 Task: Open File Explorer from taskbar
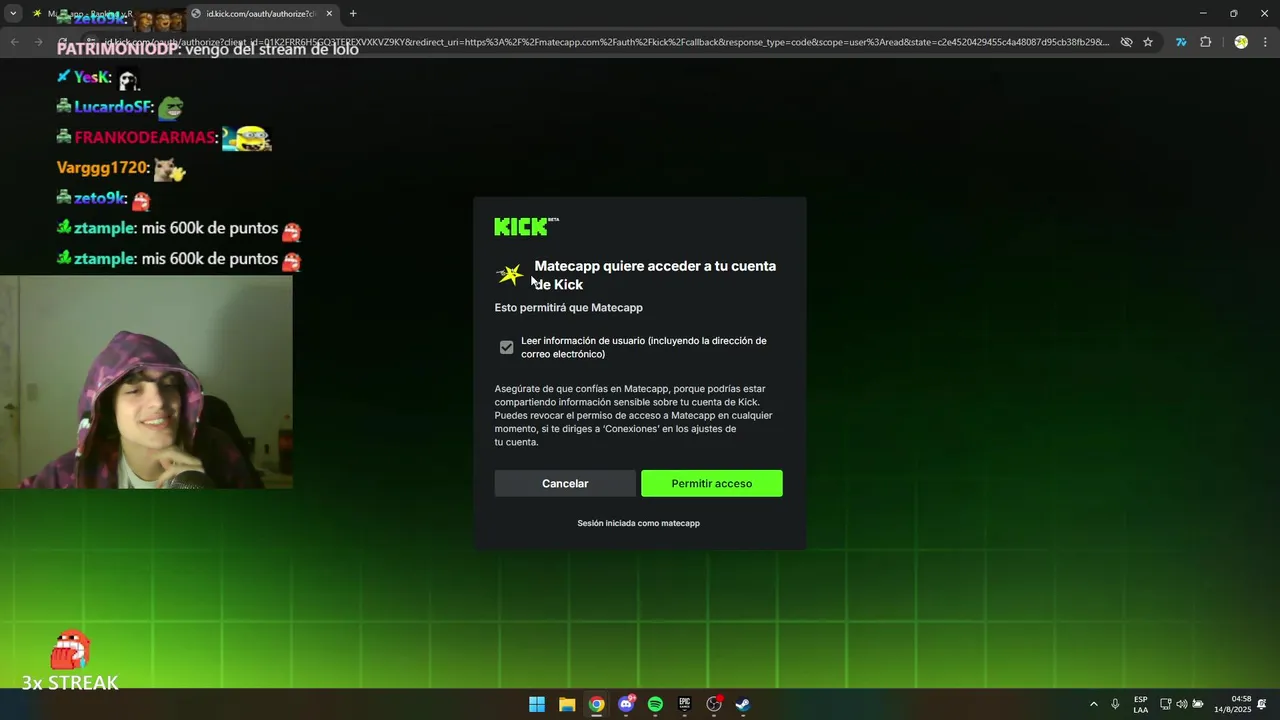click(x=567, y=704)
